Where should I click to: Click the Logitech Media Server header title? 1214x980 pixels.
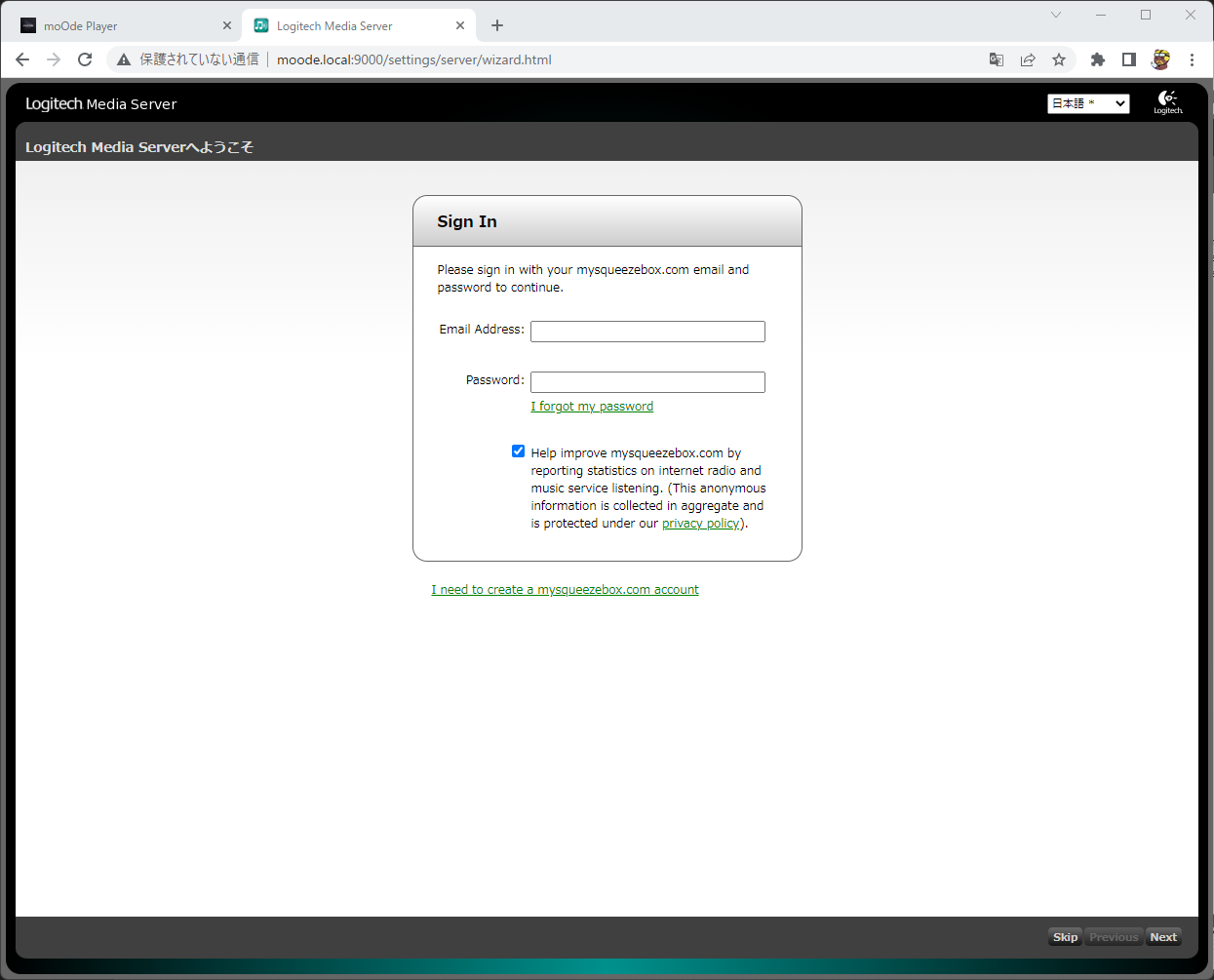pyautogui.click(x=101, y=103)
